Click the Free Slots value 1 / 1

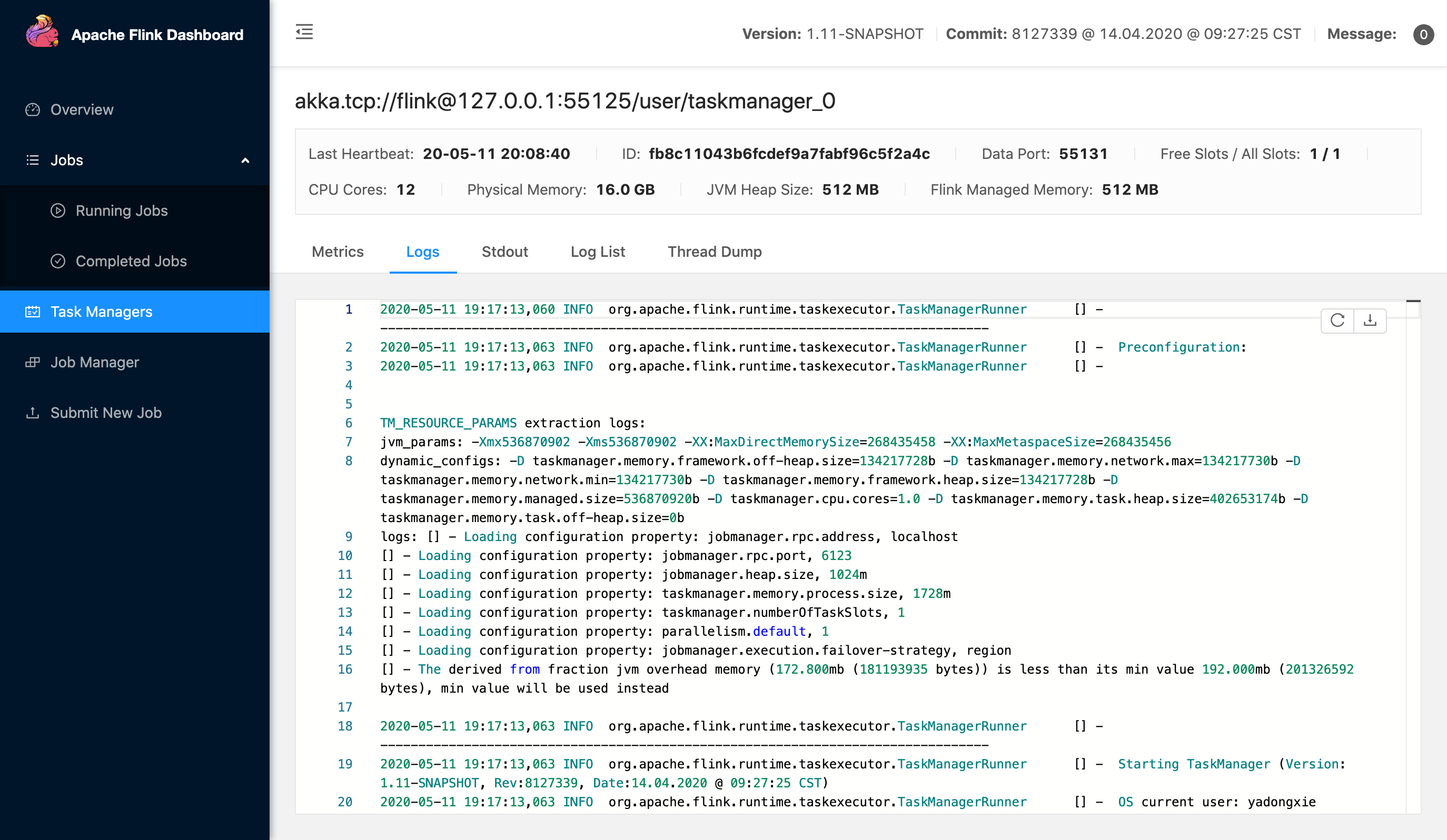1325,154
